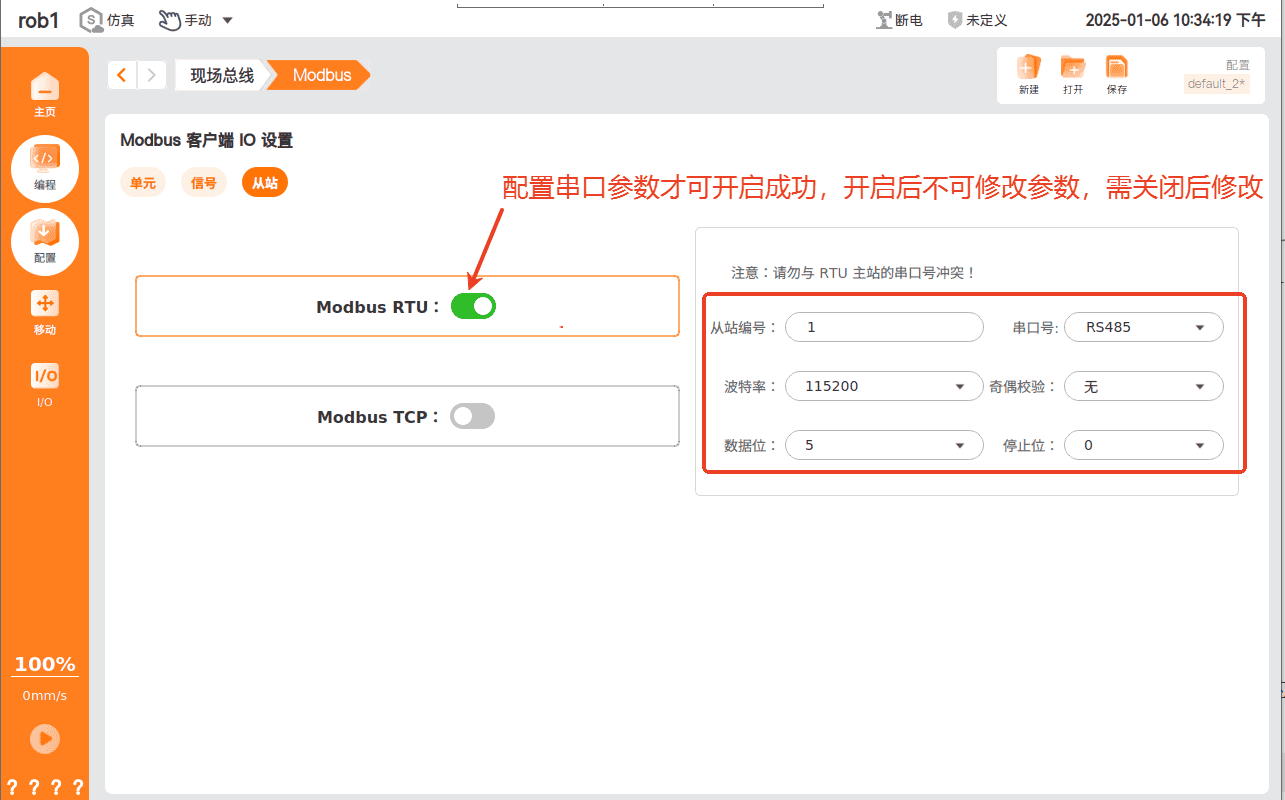Click the back arrow navigation button
The width and height of the screenshot is (1285, 800).
[x=122, y=75]
